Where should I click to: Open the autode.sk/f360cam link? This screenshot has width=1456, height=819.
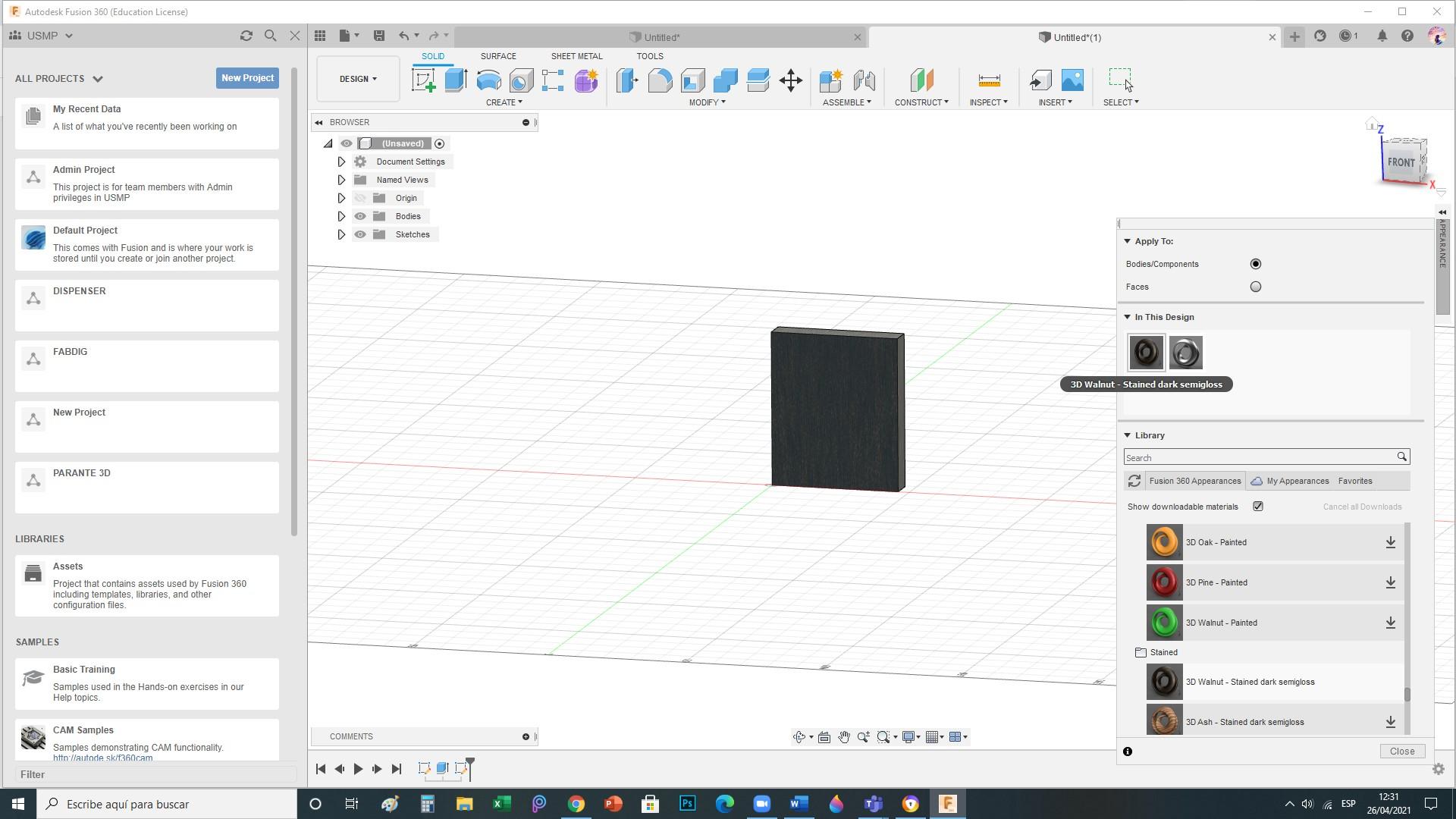coord(102,758)
